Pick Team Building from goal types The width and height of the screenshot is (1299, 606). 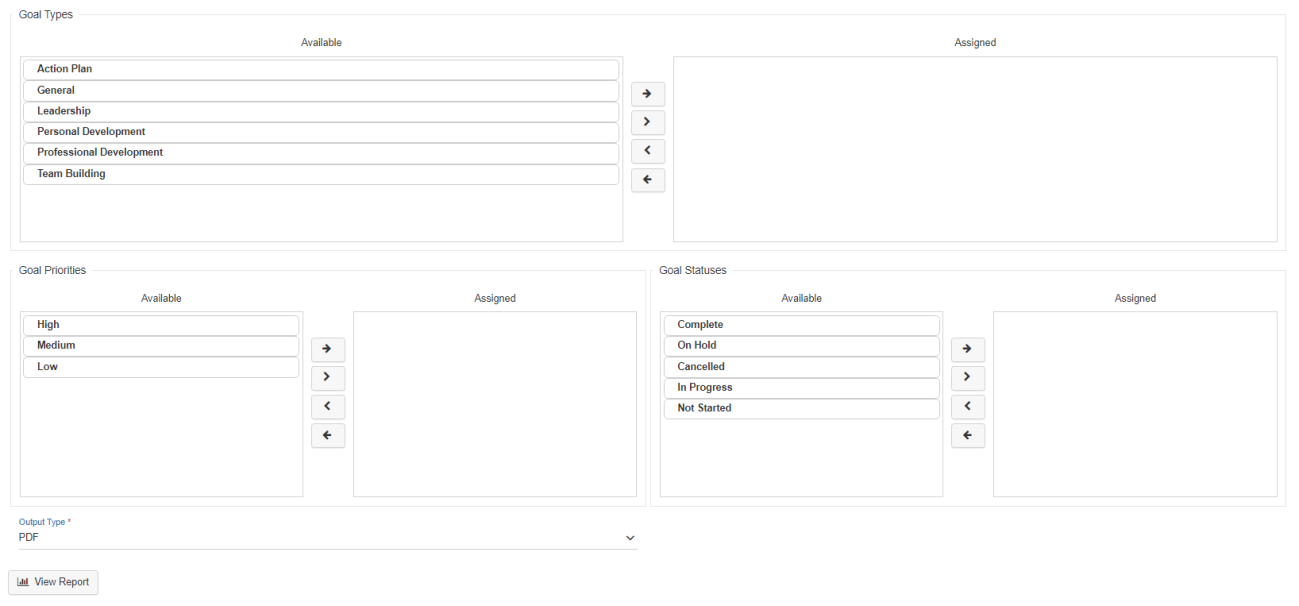(x=320, y=174)
